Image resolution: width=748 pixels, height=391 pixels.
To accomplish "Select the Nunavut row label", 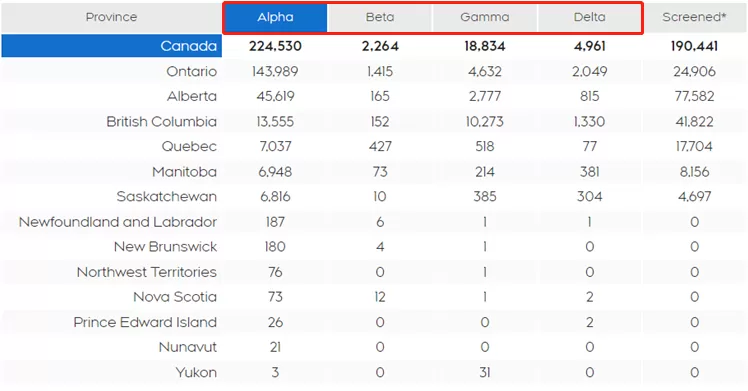I will click(x=187, y=347).
